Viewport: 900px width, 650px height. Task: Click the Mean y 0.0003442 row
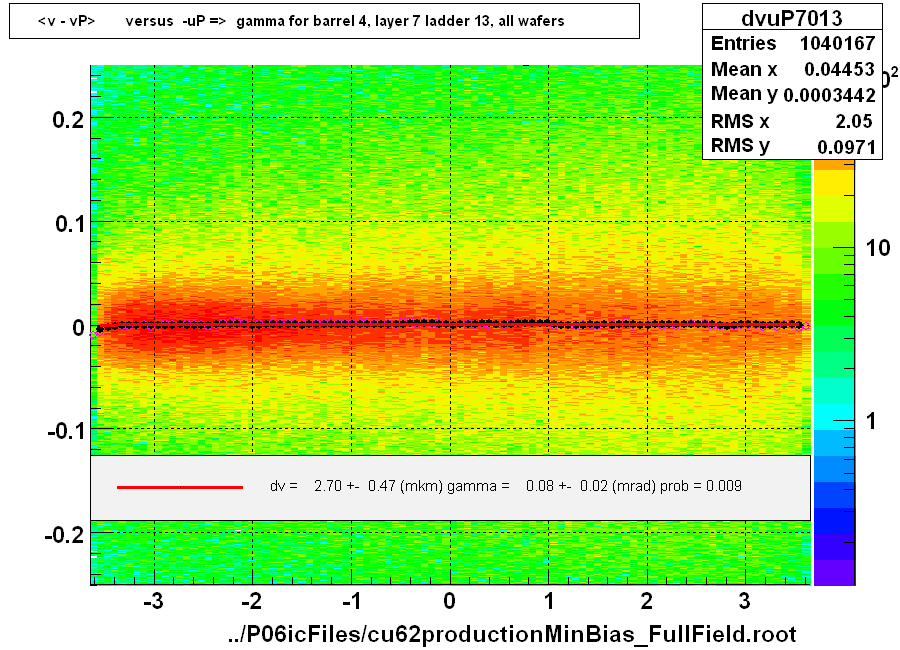(x=793, y=94)
